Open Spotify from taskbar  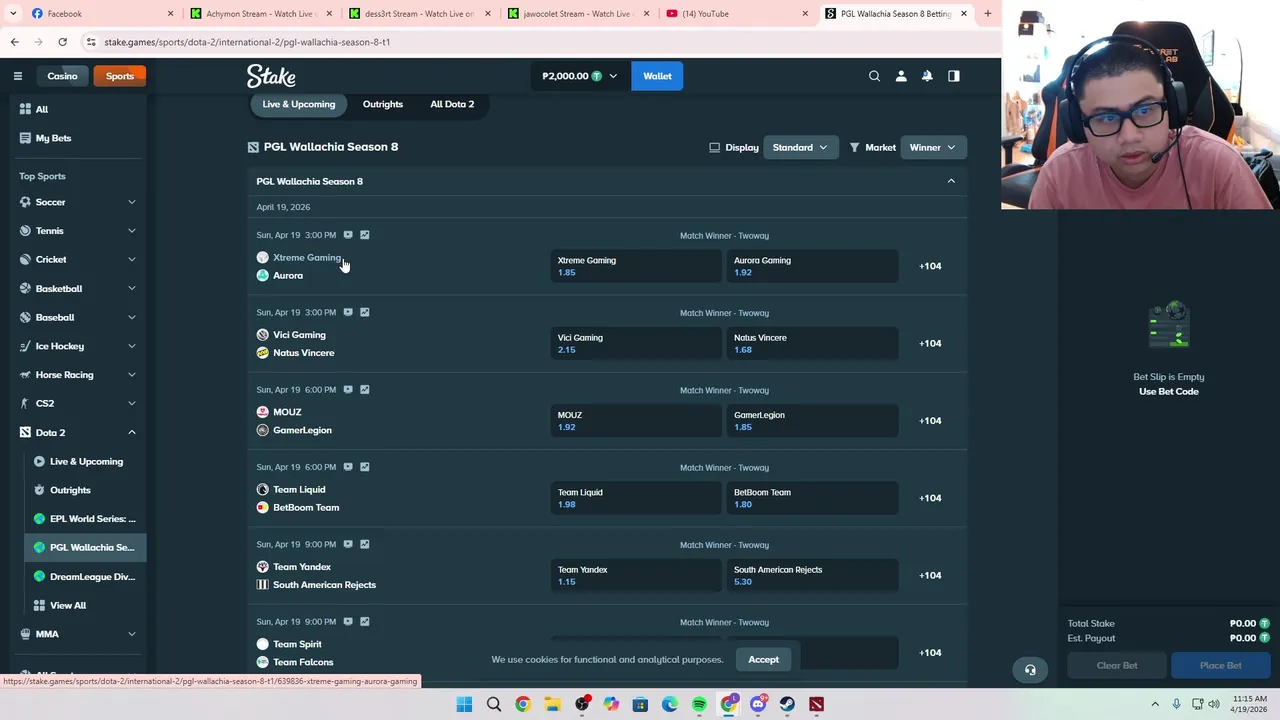[699, 705]
